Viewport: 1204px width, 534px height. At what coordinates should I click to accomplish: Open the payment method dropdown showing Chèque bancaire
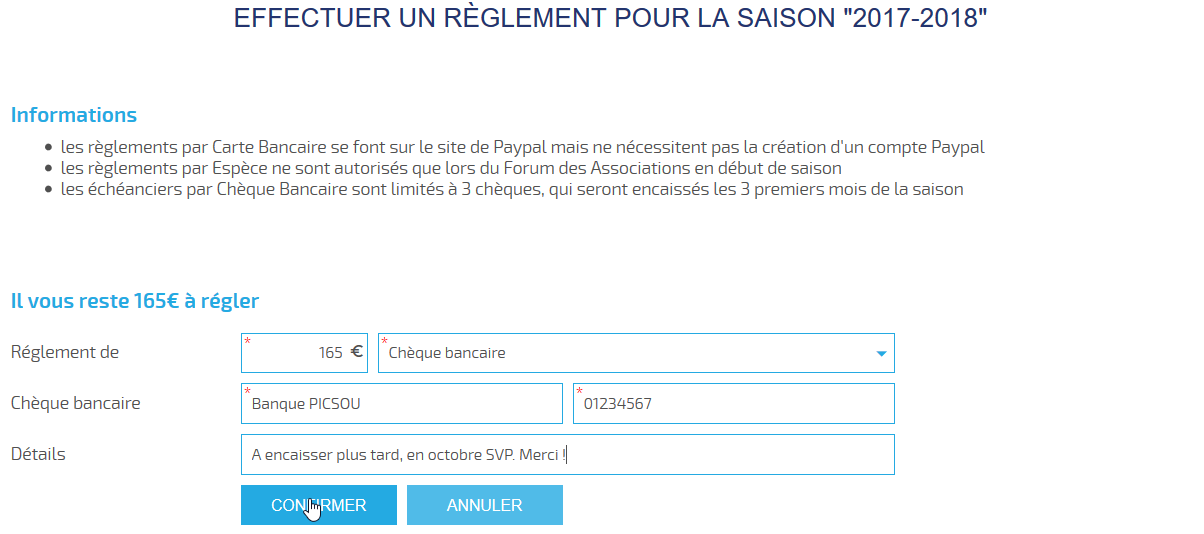point(636,353)
